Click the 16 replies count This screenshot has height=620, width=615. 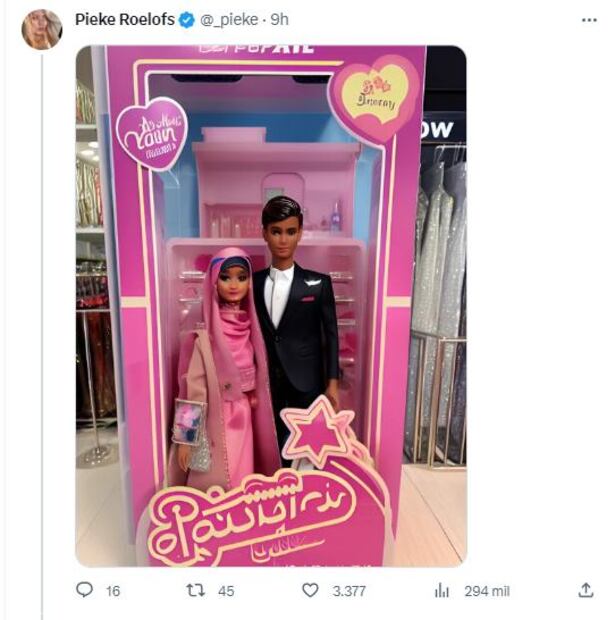(x=113, y=591)
